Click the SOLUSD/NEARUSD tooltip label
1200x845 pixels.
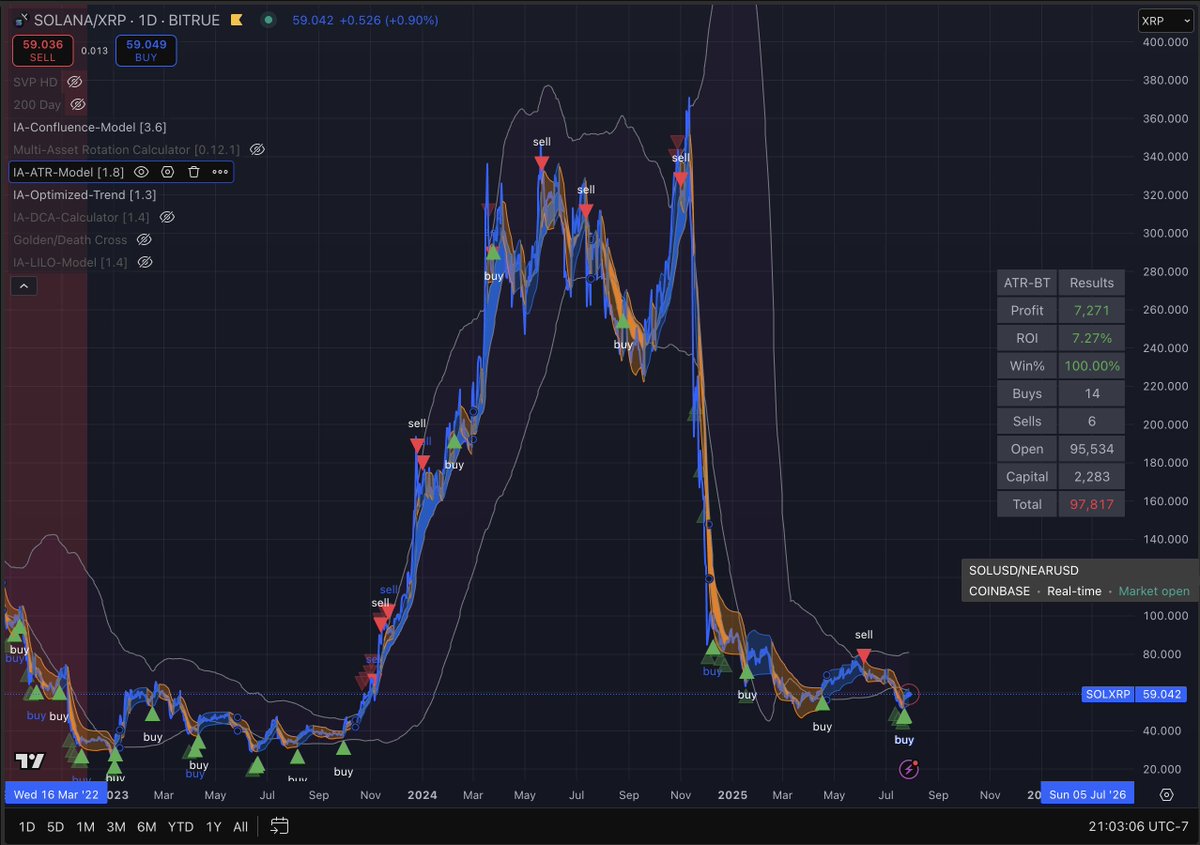click(1024, 570)
